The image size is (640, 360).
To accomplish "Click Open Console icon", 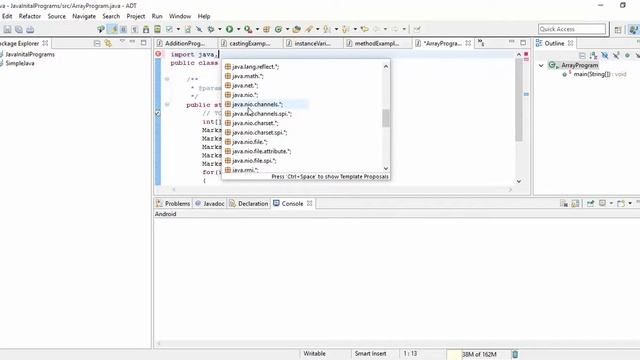I will [621, 203].
